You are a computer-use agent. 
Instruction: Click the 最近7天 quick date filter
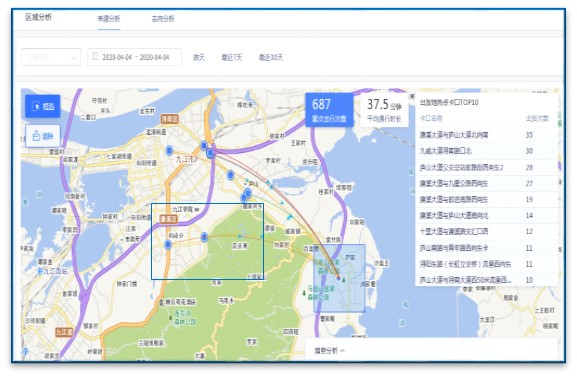232,57
